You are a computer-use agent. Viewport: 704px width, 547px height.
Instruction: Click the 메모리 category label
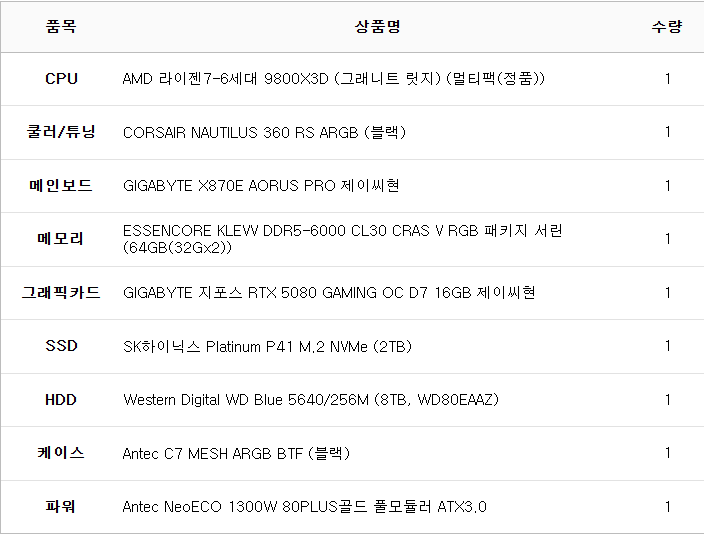(x=61, y=239)
